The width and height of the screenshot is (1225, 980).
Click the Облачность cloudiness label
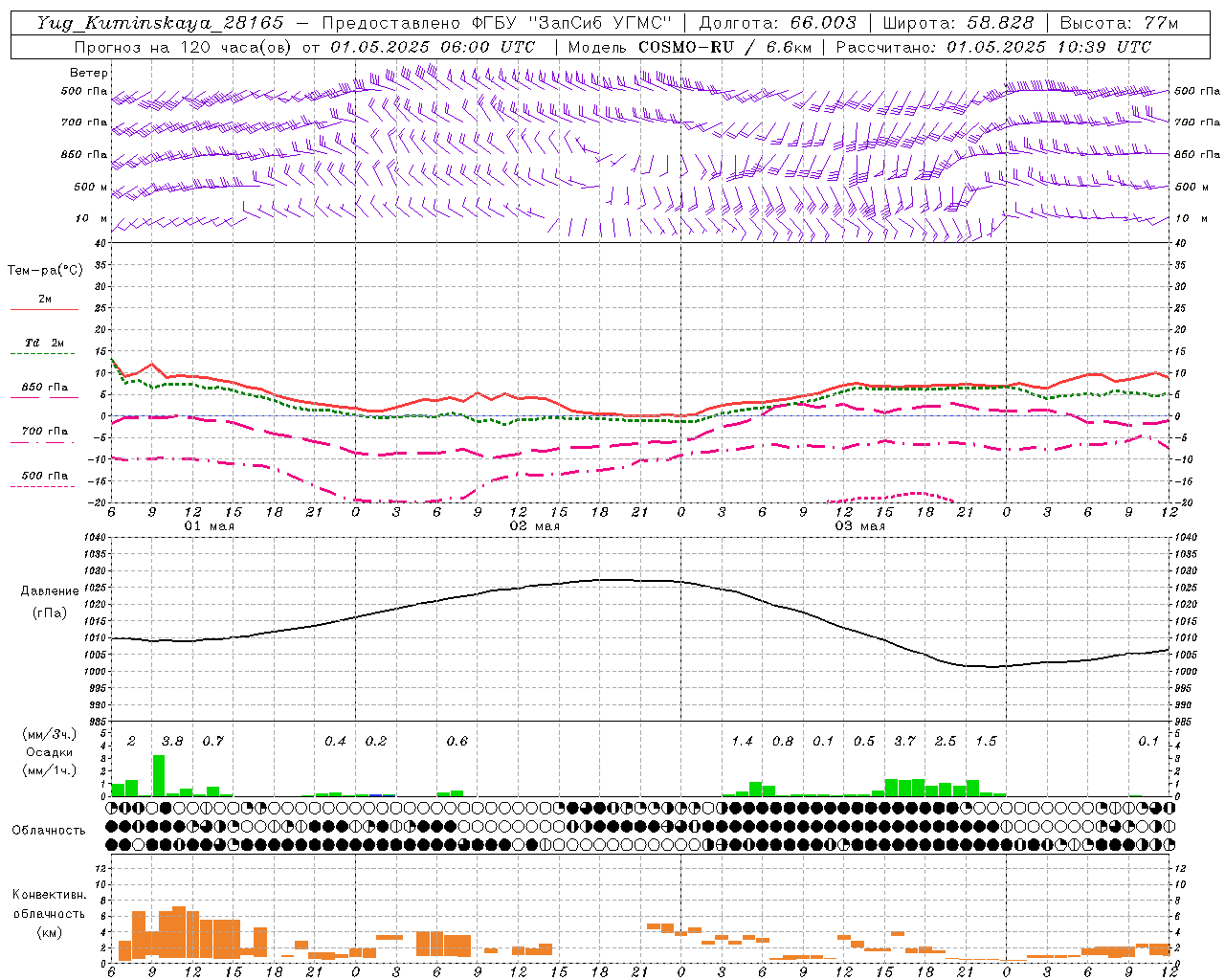point(49,830)
